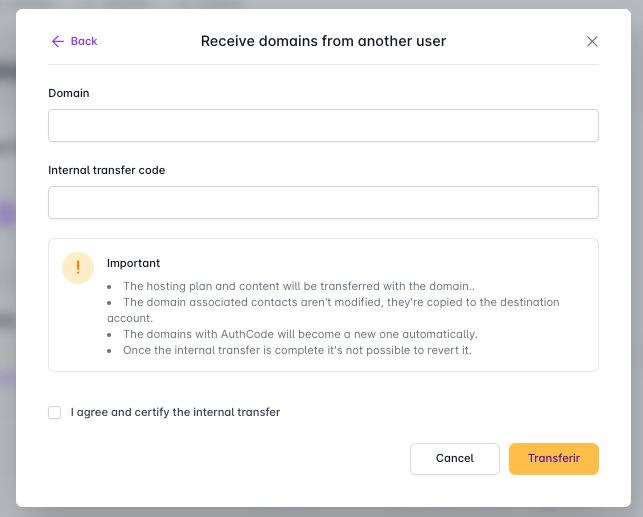The image size is (643, 517).
Task: Go back using the Back link text
Action: 84,41
